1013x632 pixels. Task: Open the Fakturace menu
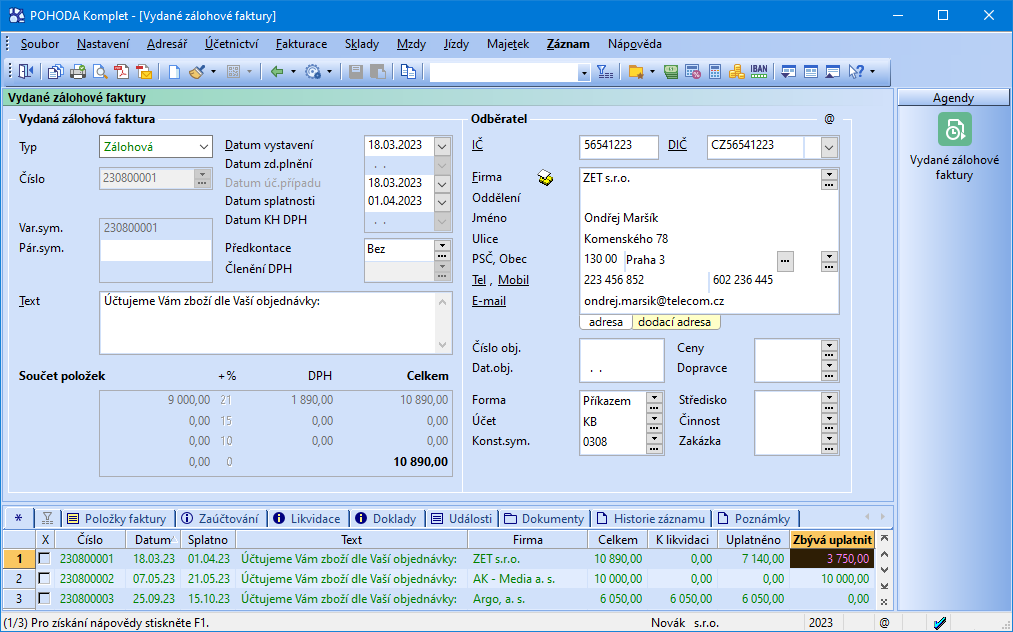(301, 44)
